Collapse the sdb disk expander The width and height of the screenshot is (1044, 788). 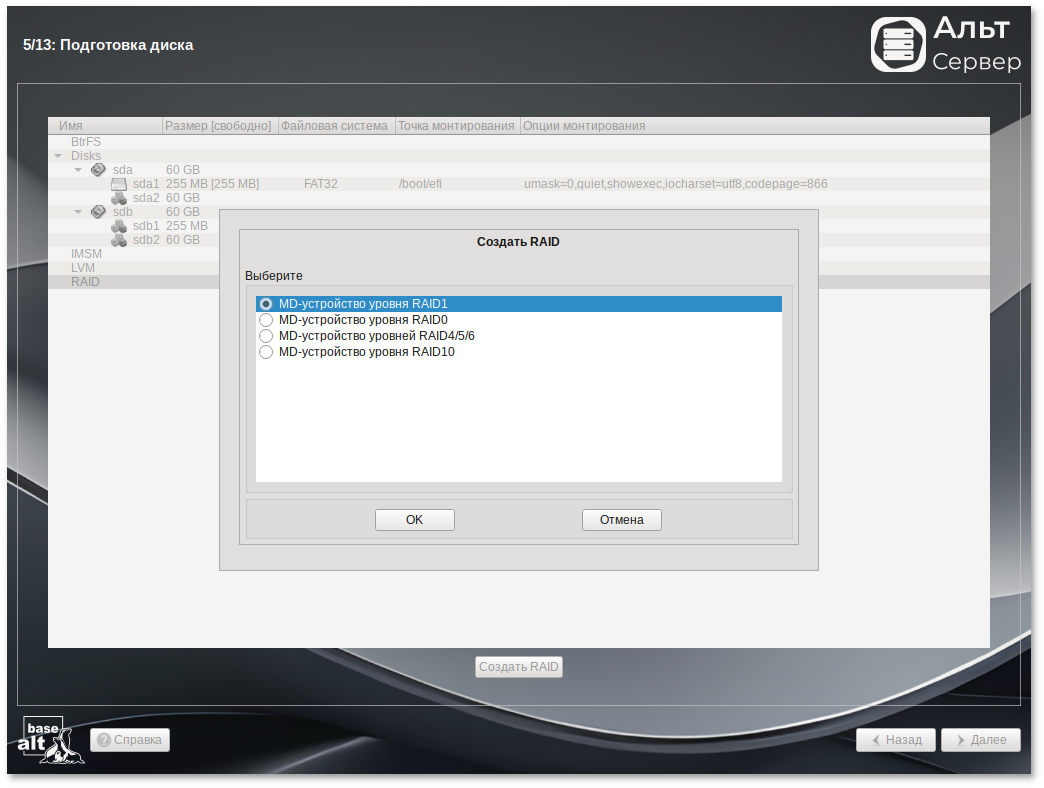point(78,212)
